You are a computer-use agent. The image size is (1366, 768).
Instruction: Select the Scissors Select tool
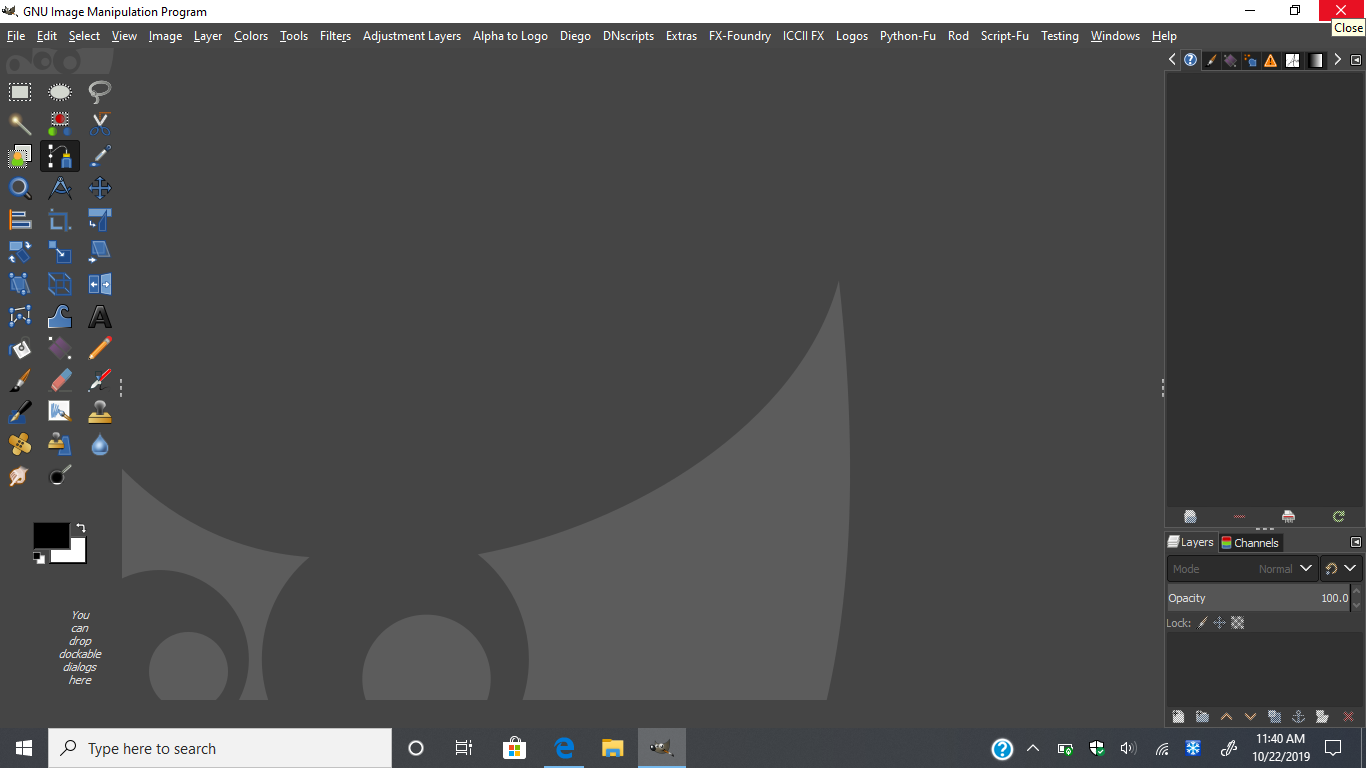(x=100, y=124)
